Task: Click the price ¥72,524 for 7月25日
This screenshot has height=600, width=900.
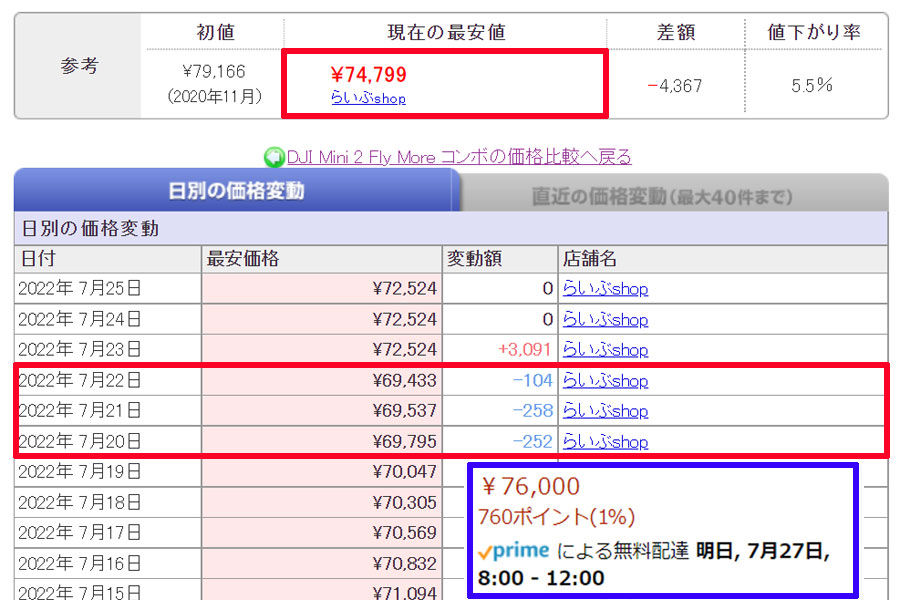Action: pyautogui.click(x=405, y=288)
